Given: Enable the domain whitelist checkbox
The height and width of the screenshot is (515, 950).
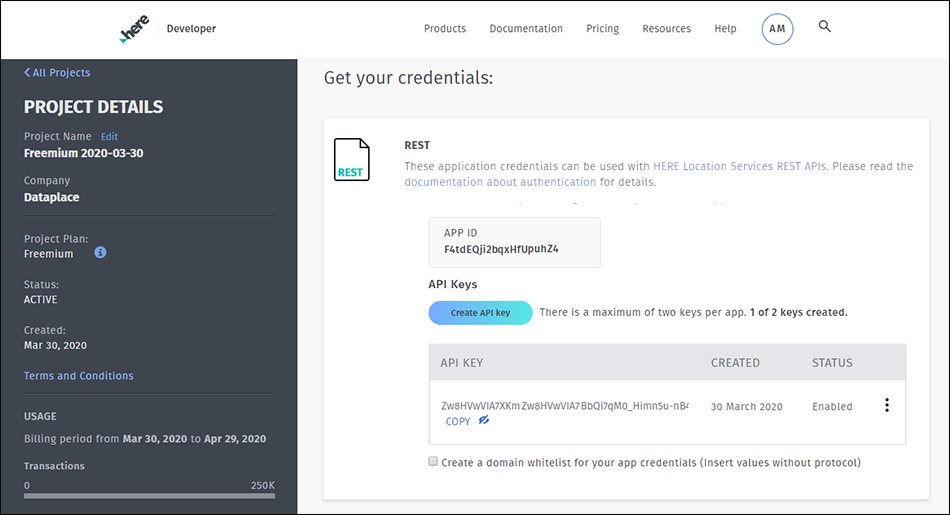Looking at the screenshot, I should pos(433,462).
